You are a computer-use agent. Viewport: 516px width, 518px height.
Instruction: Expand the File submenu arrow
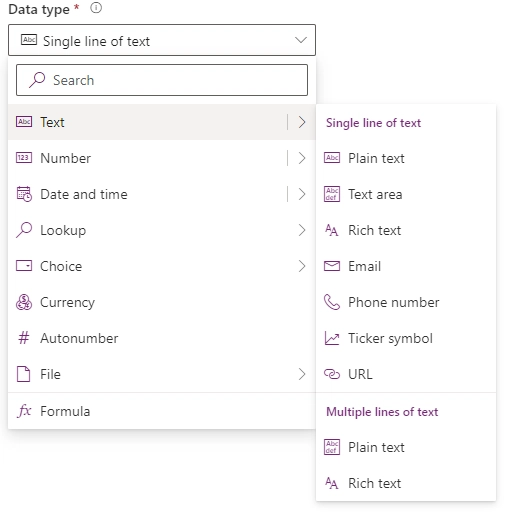click(x=302, y=374)
